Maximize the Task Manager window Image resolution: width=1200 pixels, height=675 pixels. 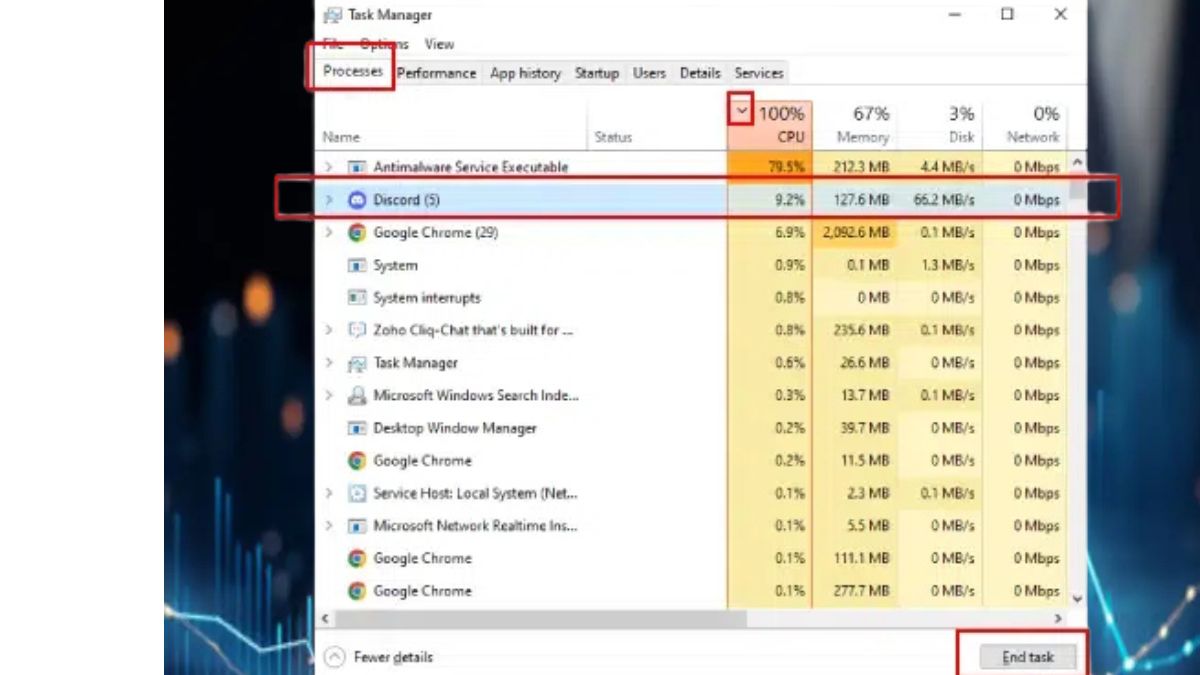(1008, 14)
